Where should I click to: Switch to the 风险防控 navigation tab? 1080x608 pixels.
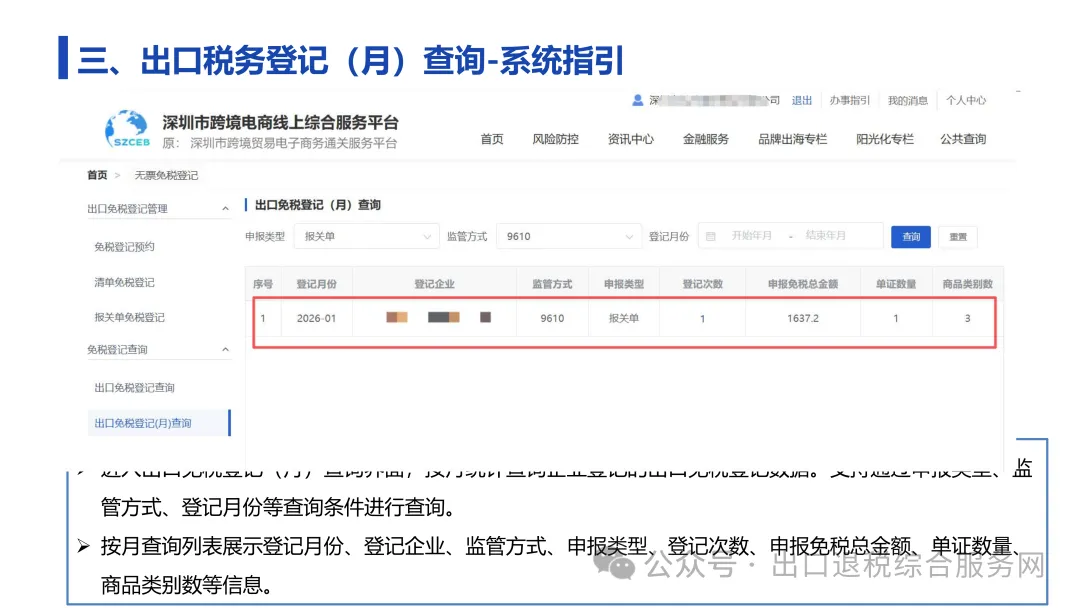click(x=555, y=139)
